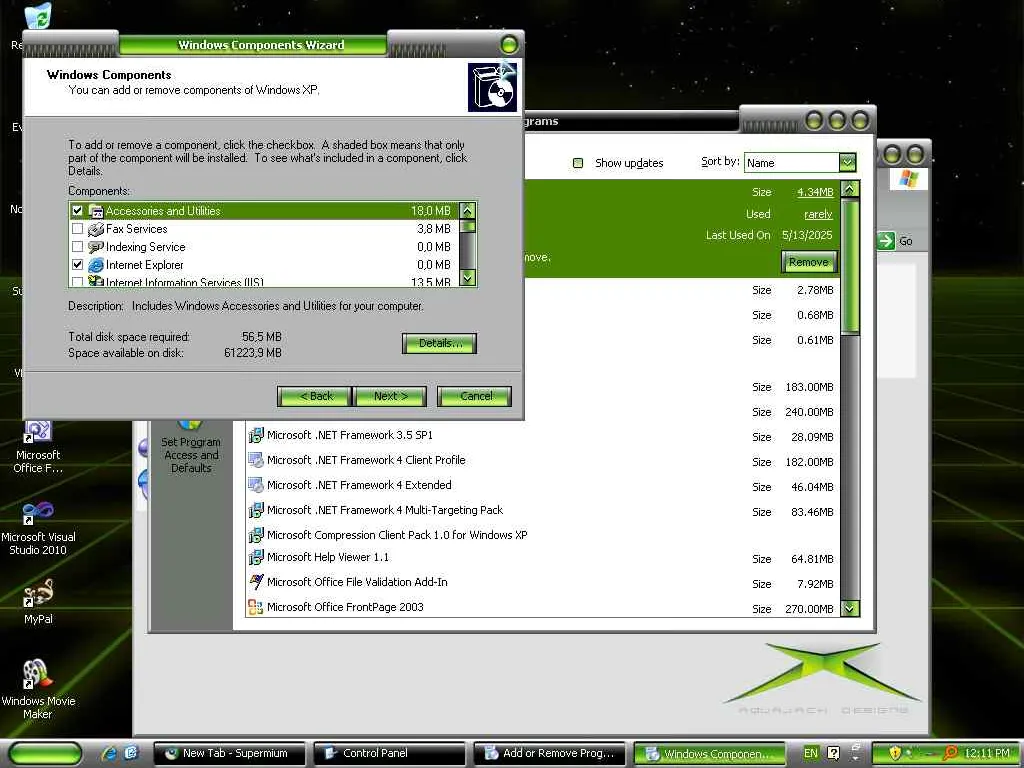The width and height of the screenshot is (1024, 768).
Task: Proceed with the Next button
Action: [x=390, y=396]
